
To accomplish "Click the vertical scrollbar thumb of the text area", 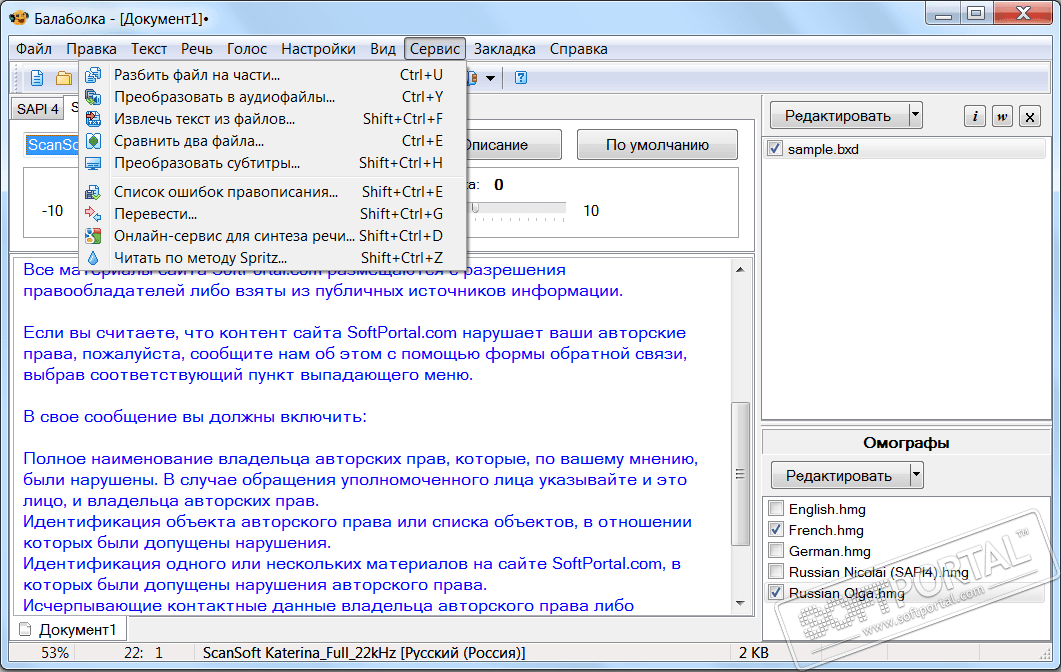I will [x=740, y=474].
